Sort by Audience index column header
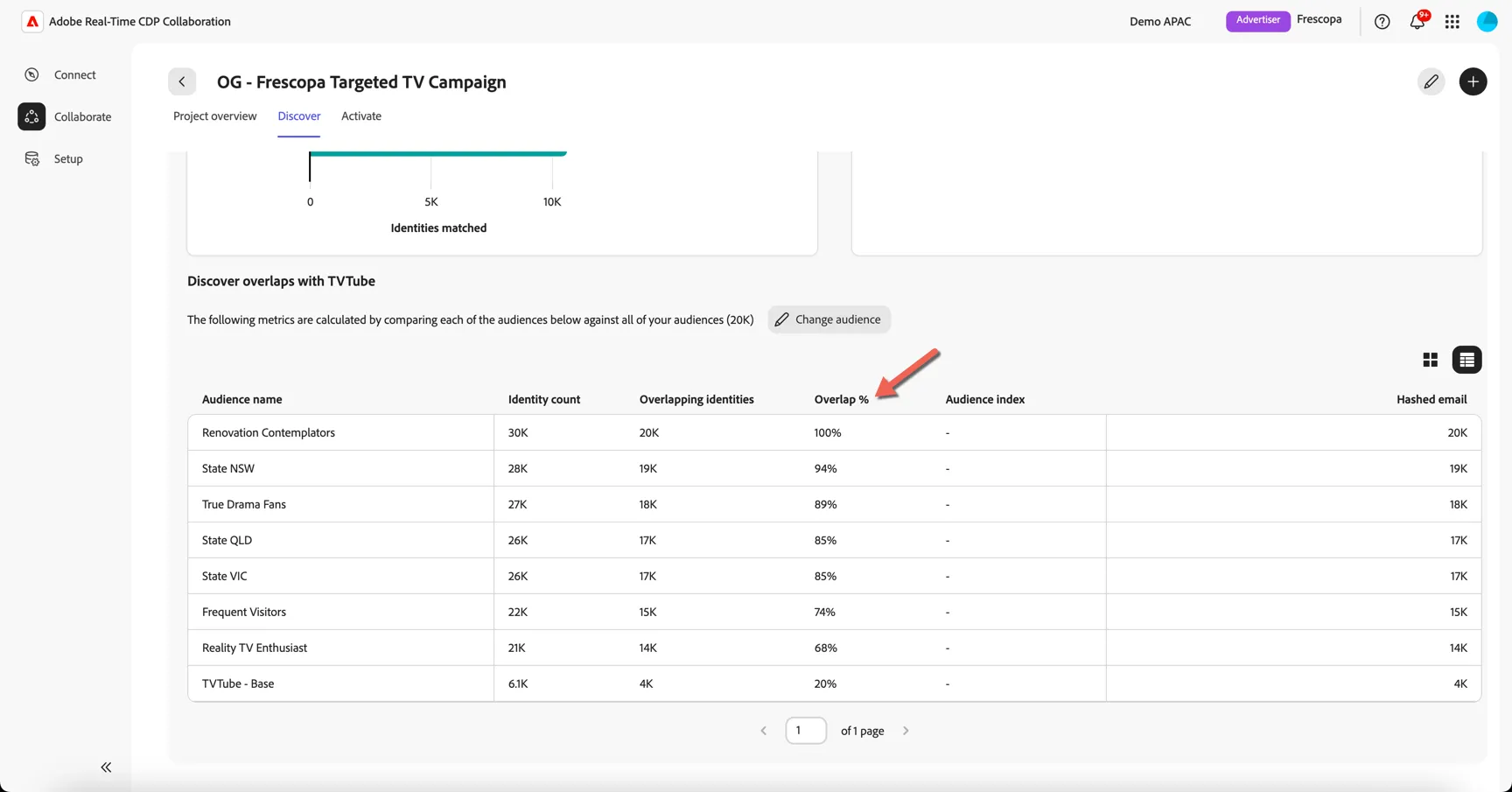The image size is (1512, 792). [x=985, y=399]
